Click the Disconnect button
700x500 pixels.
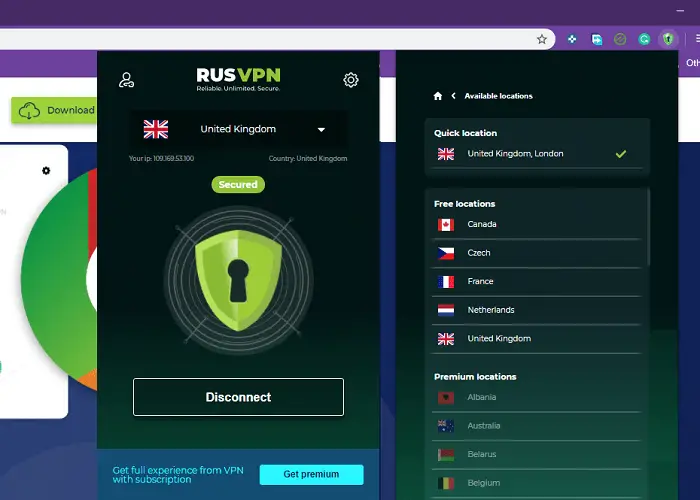point(238,397)
